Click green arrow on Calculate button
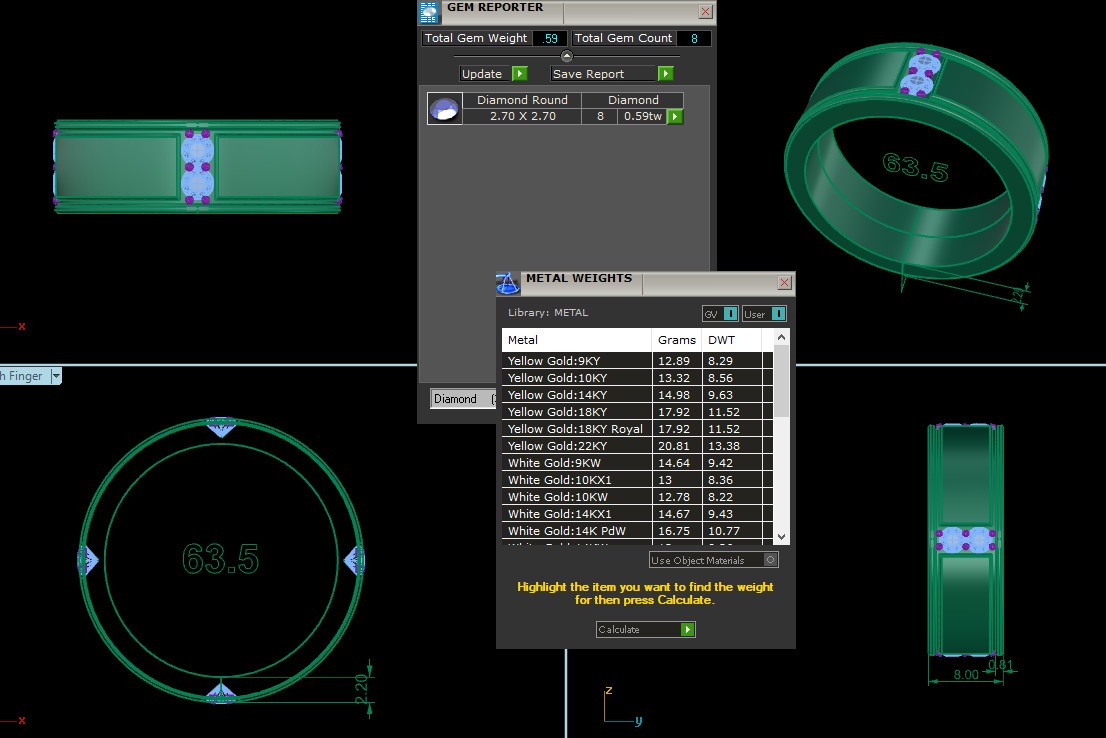1106x738 pixels. click(687, 630)
